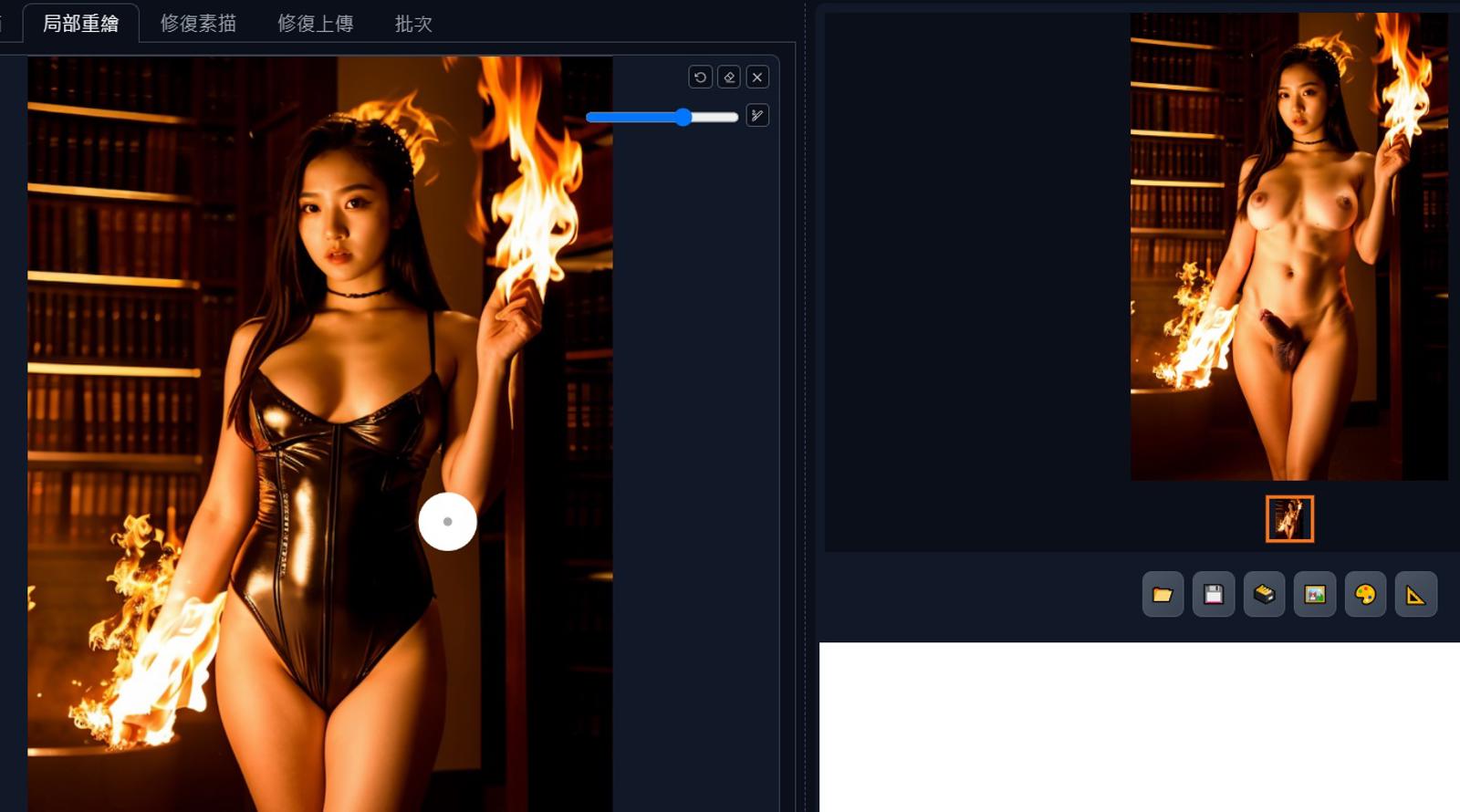Select the eraser icon above the canvas
The height and width of the screenshot is (812, 1460).
729,78
